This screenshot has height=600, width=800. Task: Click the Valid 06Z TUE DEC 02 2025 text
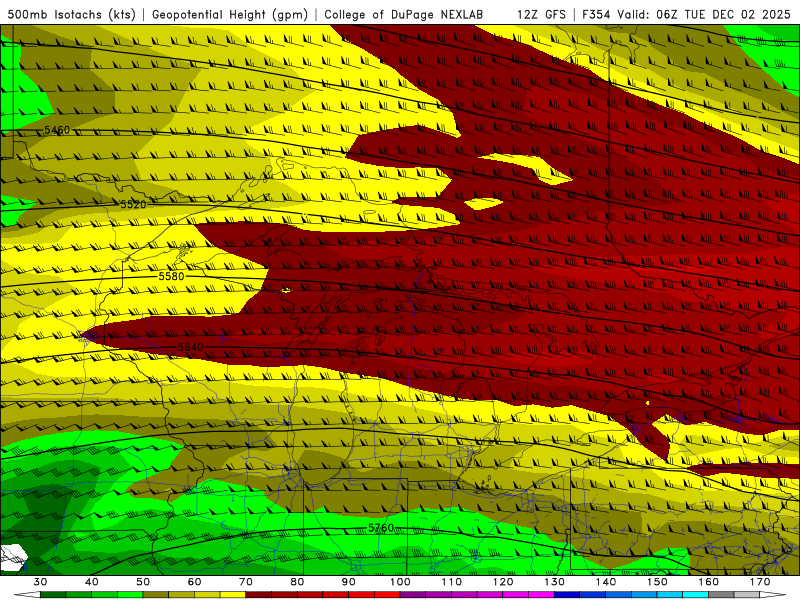click(704, 14)
